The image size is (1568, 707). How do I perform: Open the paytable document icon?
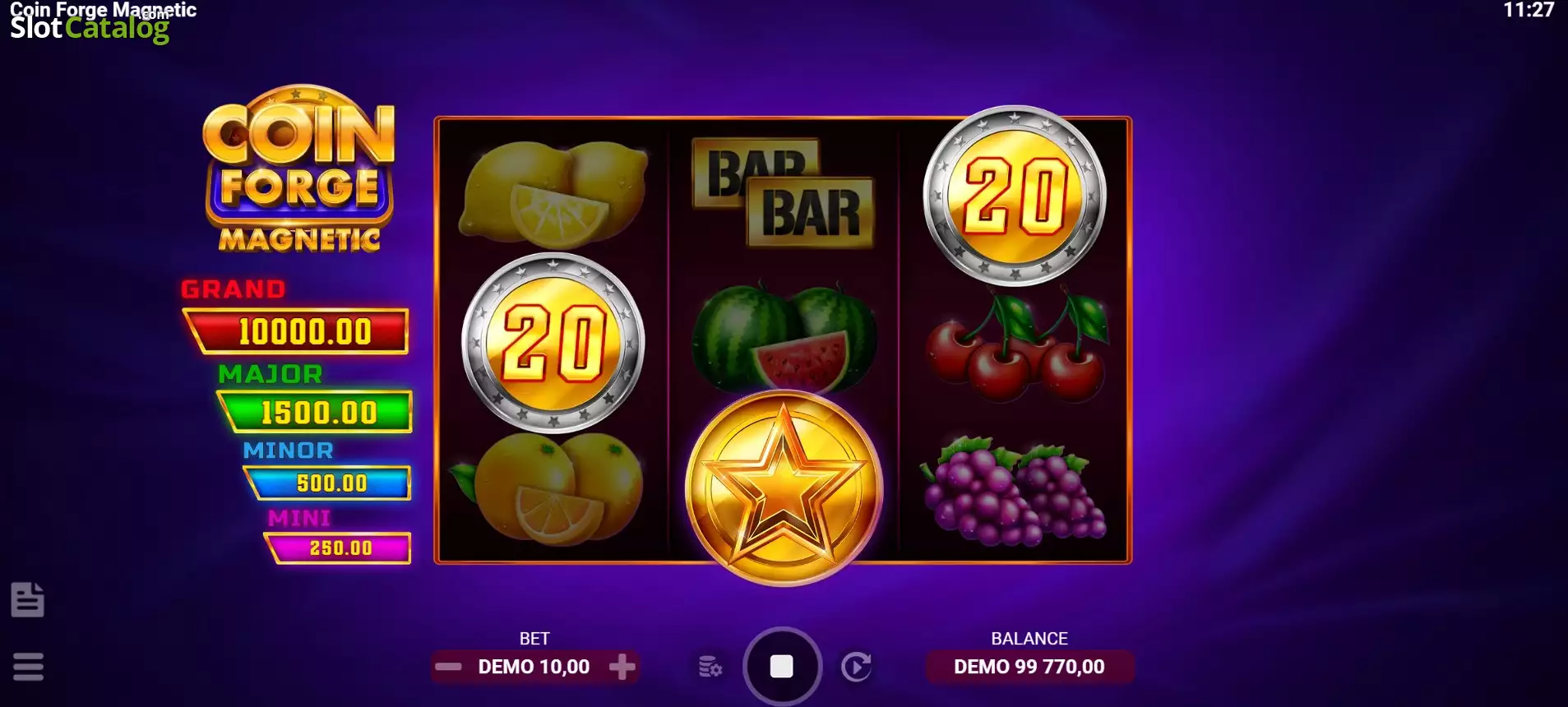click(27, 599)
